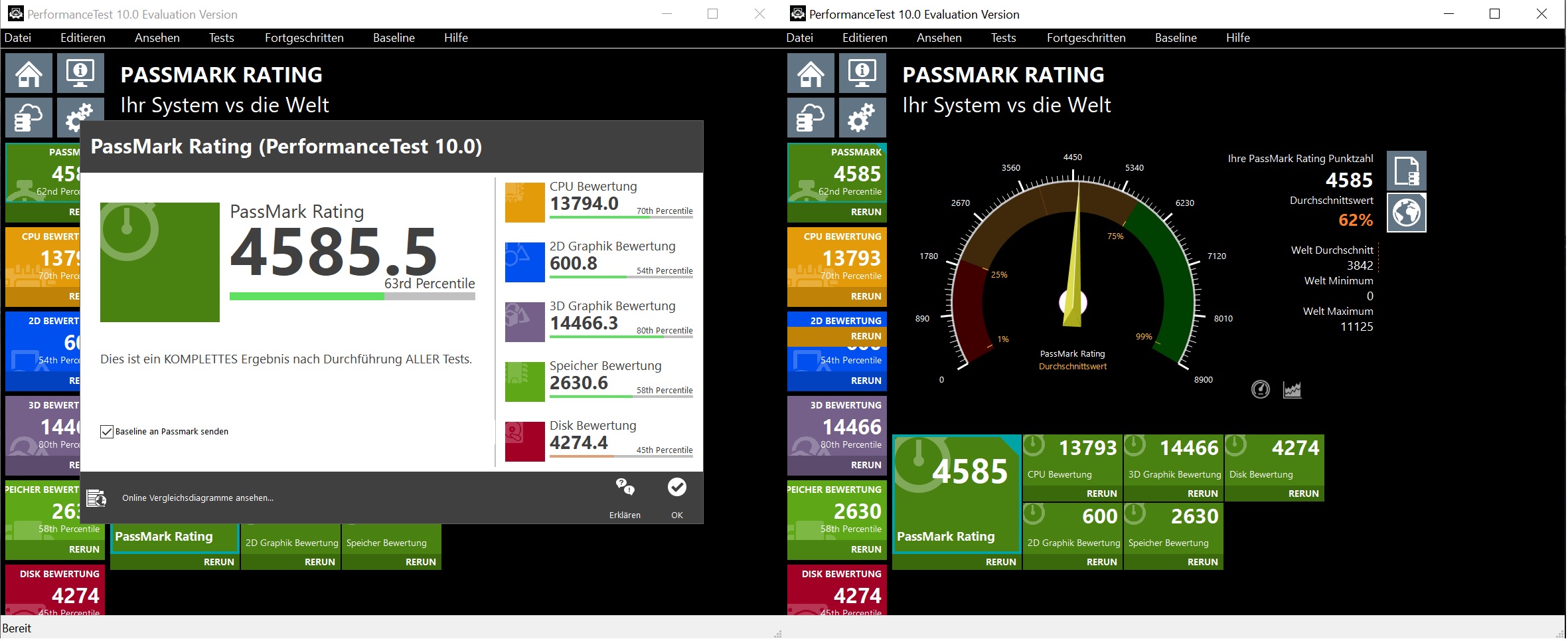
Task: Confirm the dialog with the OK checkmark
Action: pyautogui.click(x=677, y=488)
